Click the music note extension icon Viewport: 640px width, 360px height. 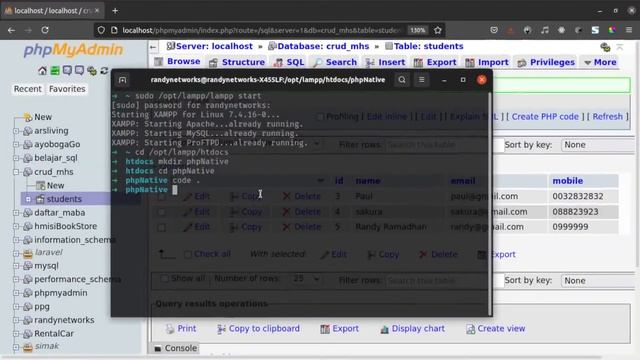[x=544, y=30]
